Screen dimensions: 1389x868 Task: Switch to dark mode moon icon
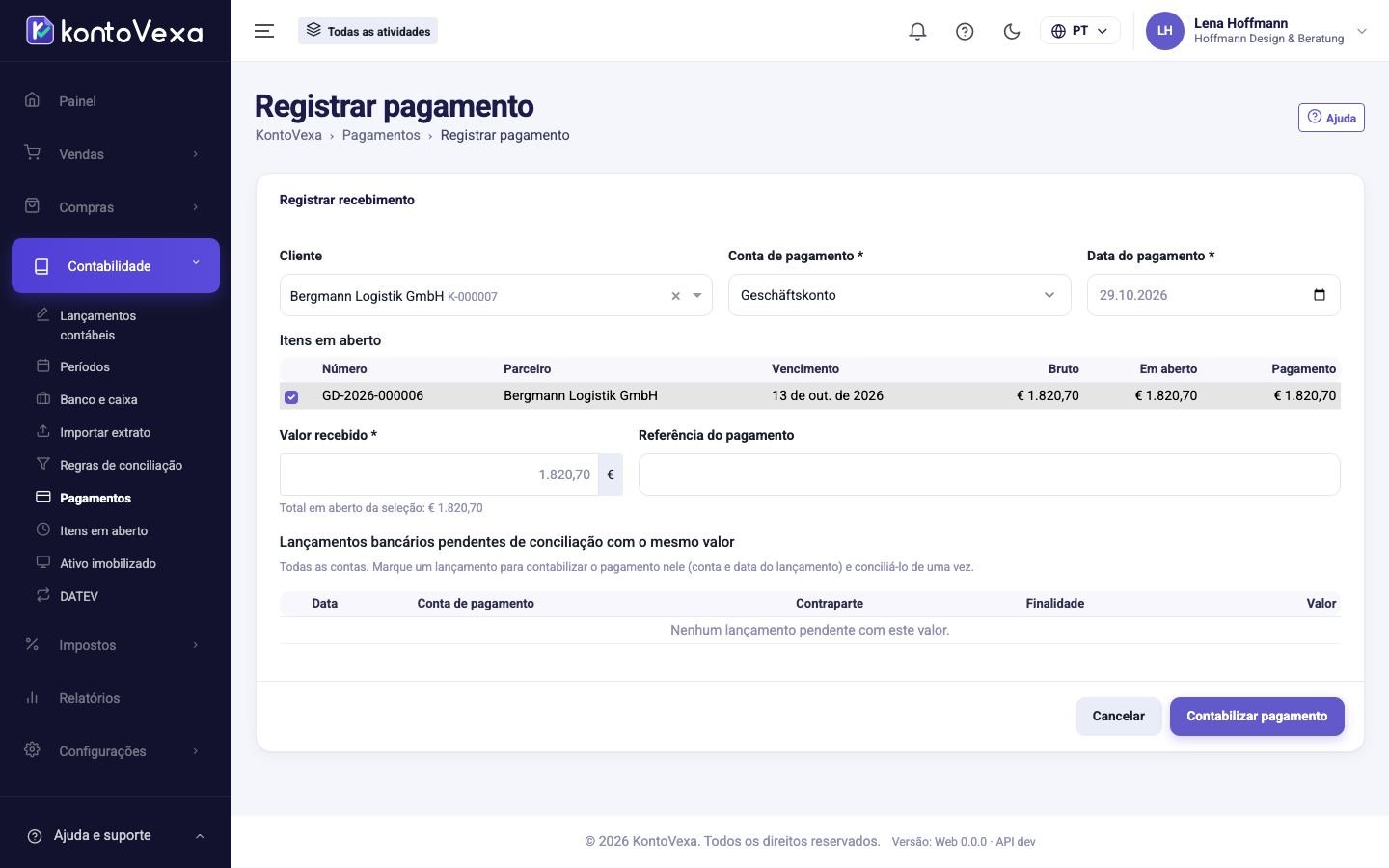[1012, 31]
